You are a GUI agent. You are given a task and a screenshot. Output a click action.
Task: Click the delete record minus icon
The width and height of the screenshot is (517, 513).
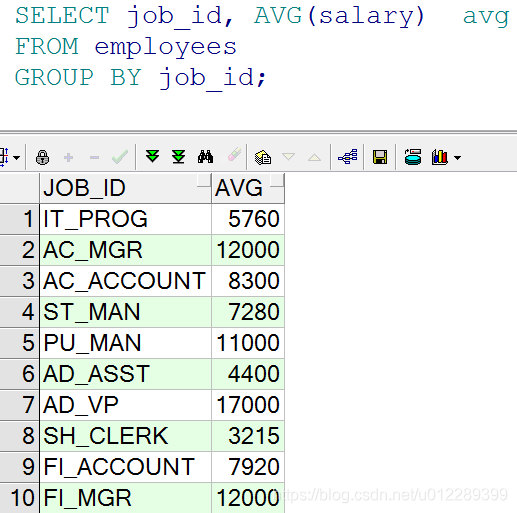pos(94,157)
